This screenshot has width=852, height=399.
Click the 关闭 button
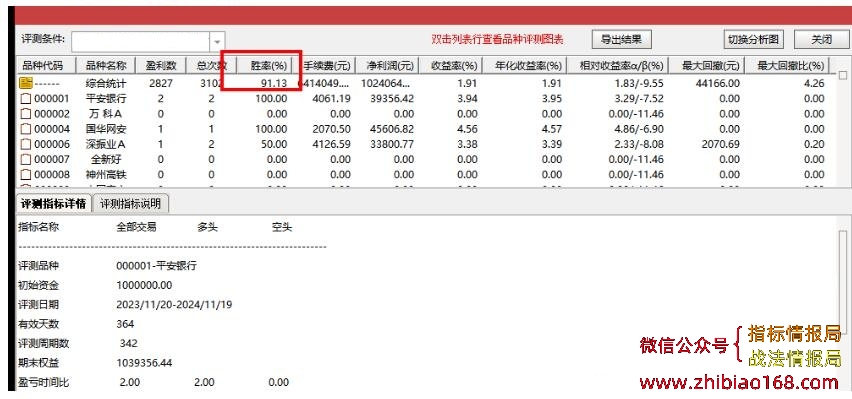pyautogui.click(x=822, y=39)
